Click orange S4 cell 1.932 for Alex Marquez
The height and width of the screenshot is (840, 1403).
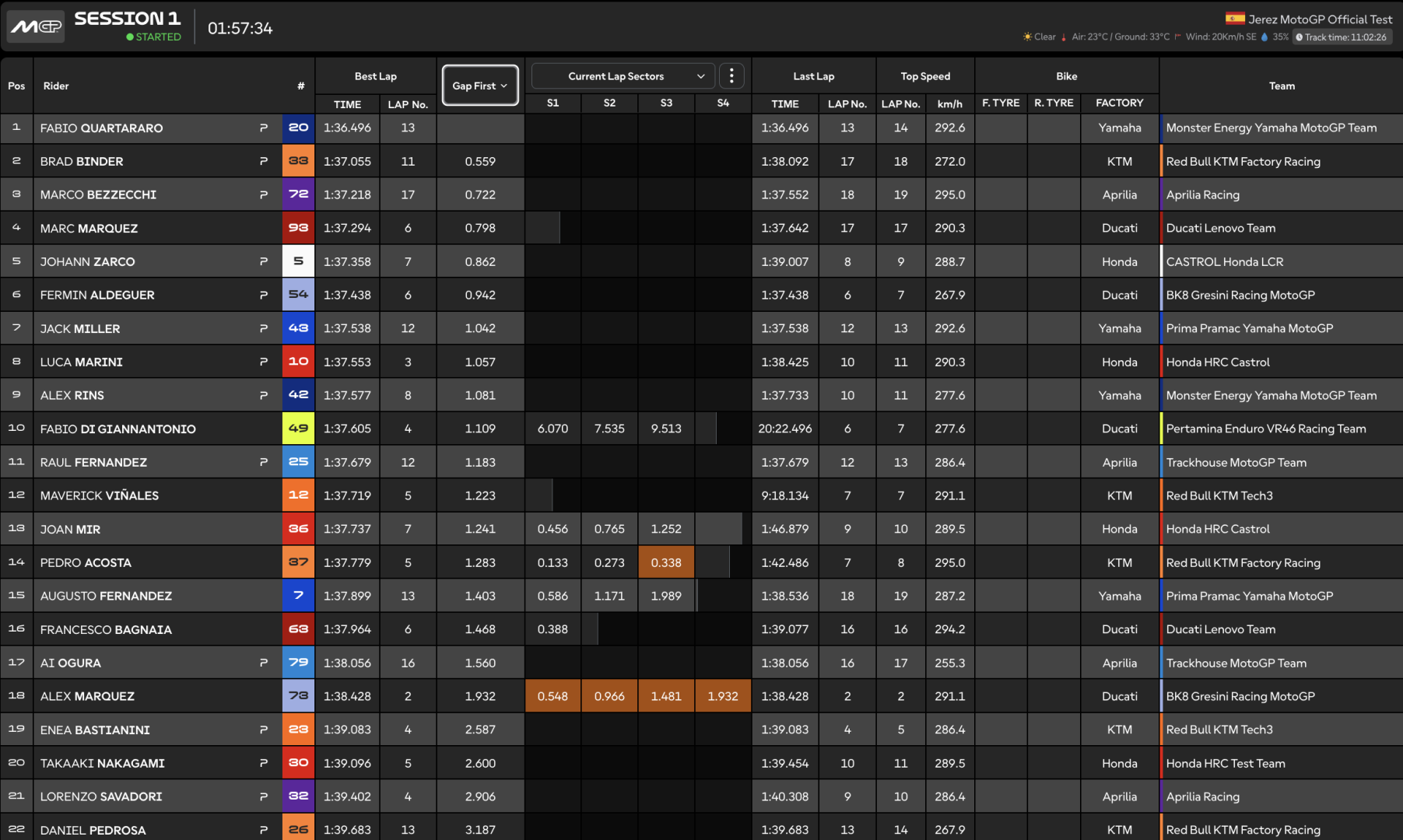coord(723,696)
